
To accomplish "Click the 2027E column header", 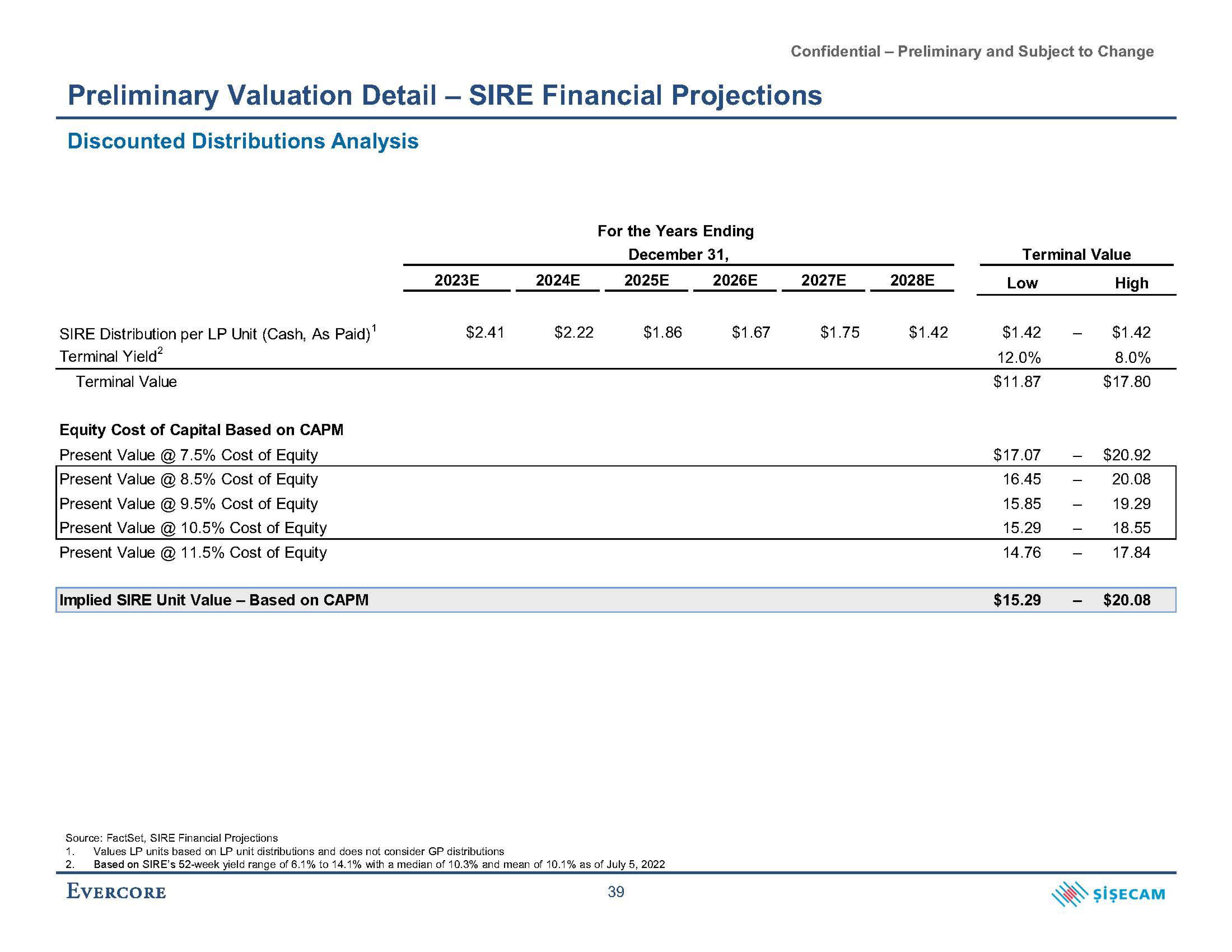I will [x=823, y=280].
